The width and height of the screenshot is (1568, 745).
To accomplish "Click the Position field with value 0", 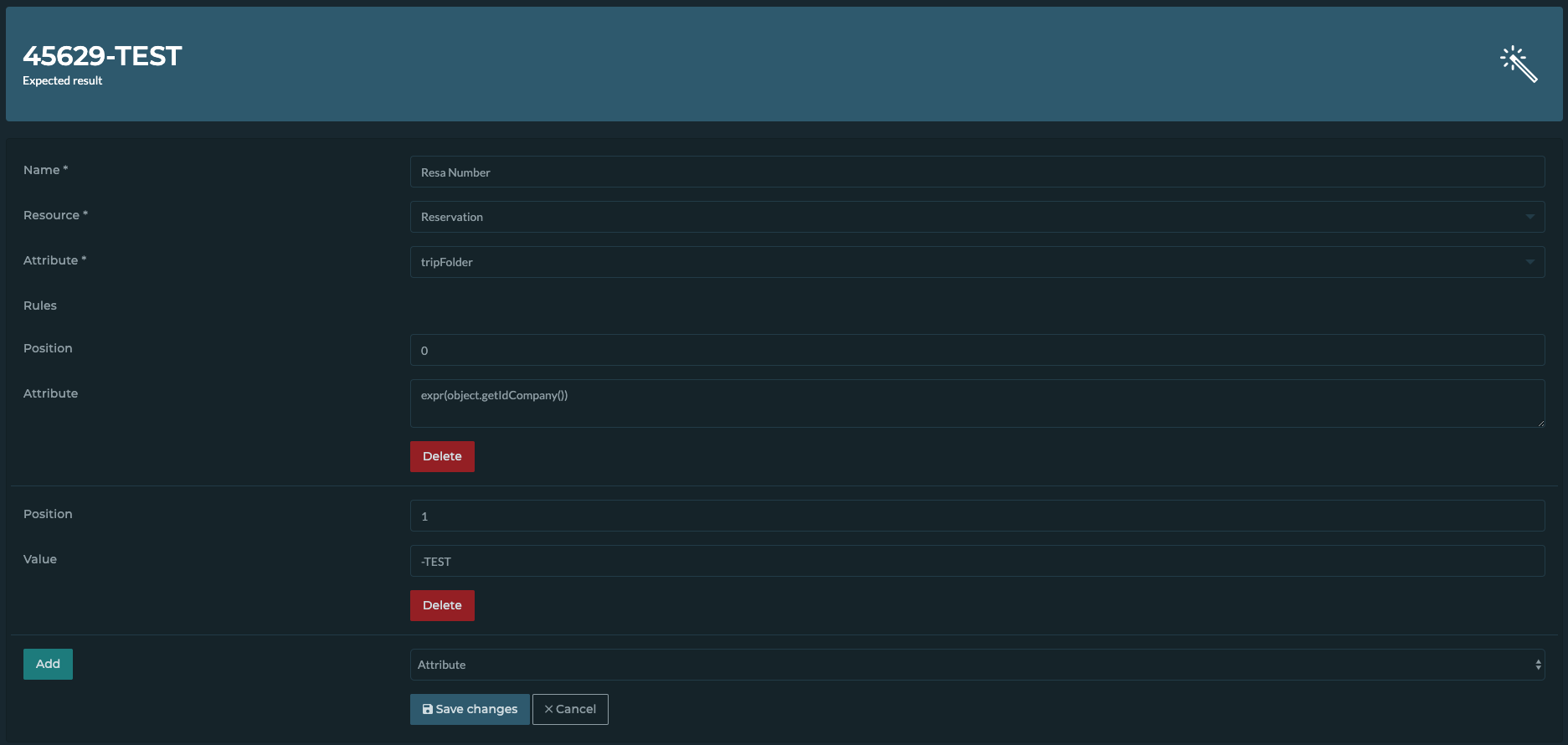I will coord(977,350).
